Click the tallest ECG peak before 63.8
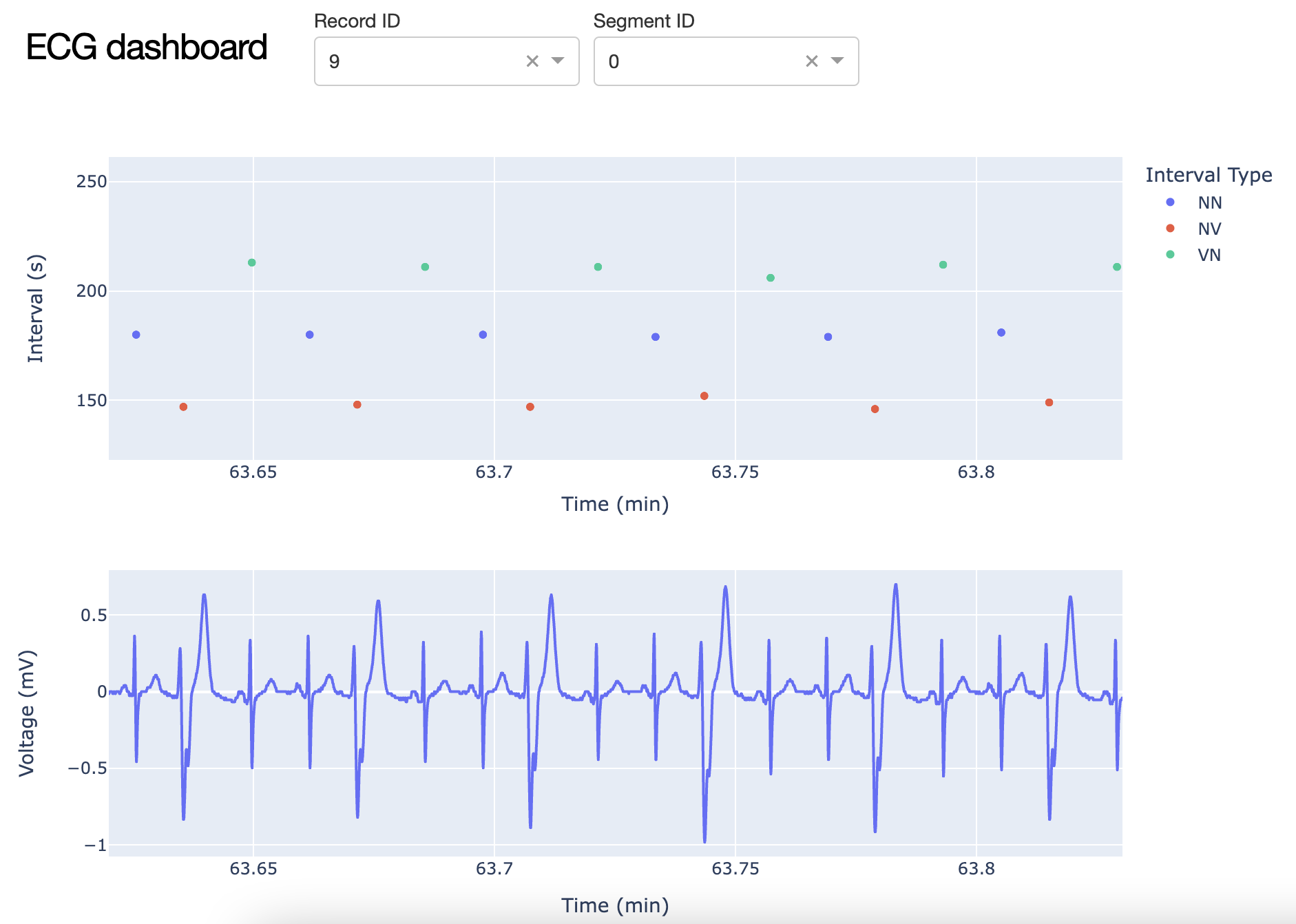The image size is (1296, 924). 896,585
